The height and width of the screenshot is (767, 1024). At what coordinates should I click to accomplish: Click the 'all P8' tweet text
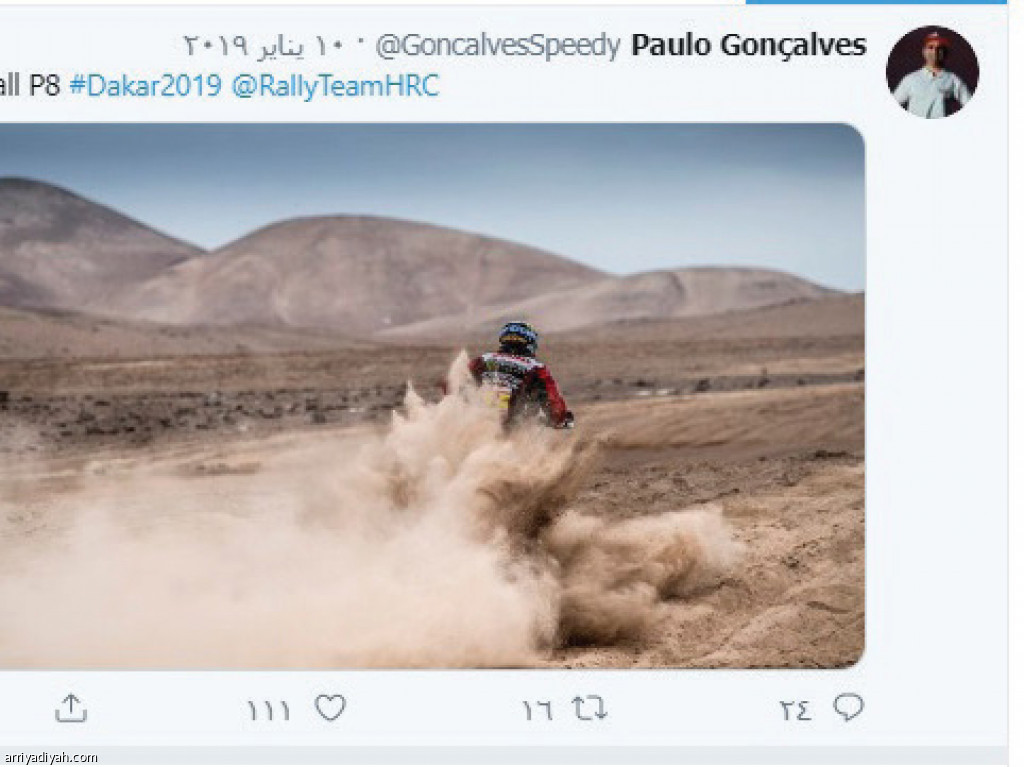tap(30, 86)
